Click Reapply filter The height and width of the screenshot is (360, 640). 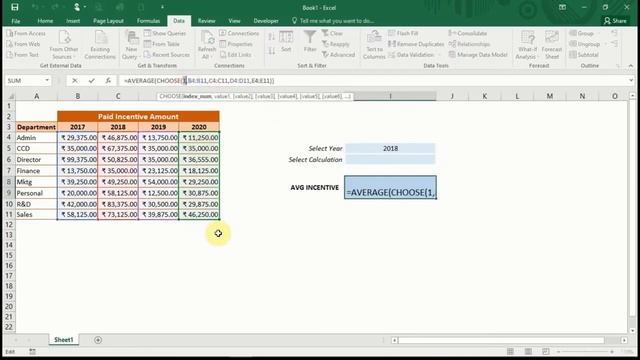pyautogui.click(x=336, y=44)
